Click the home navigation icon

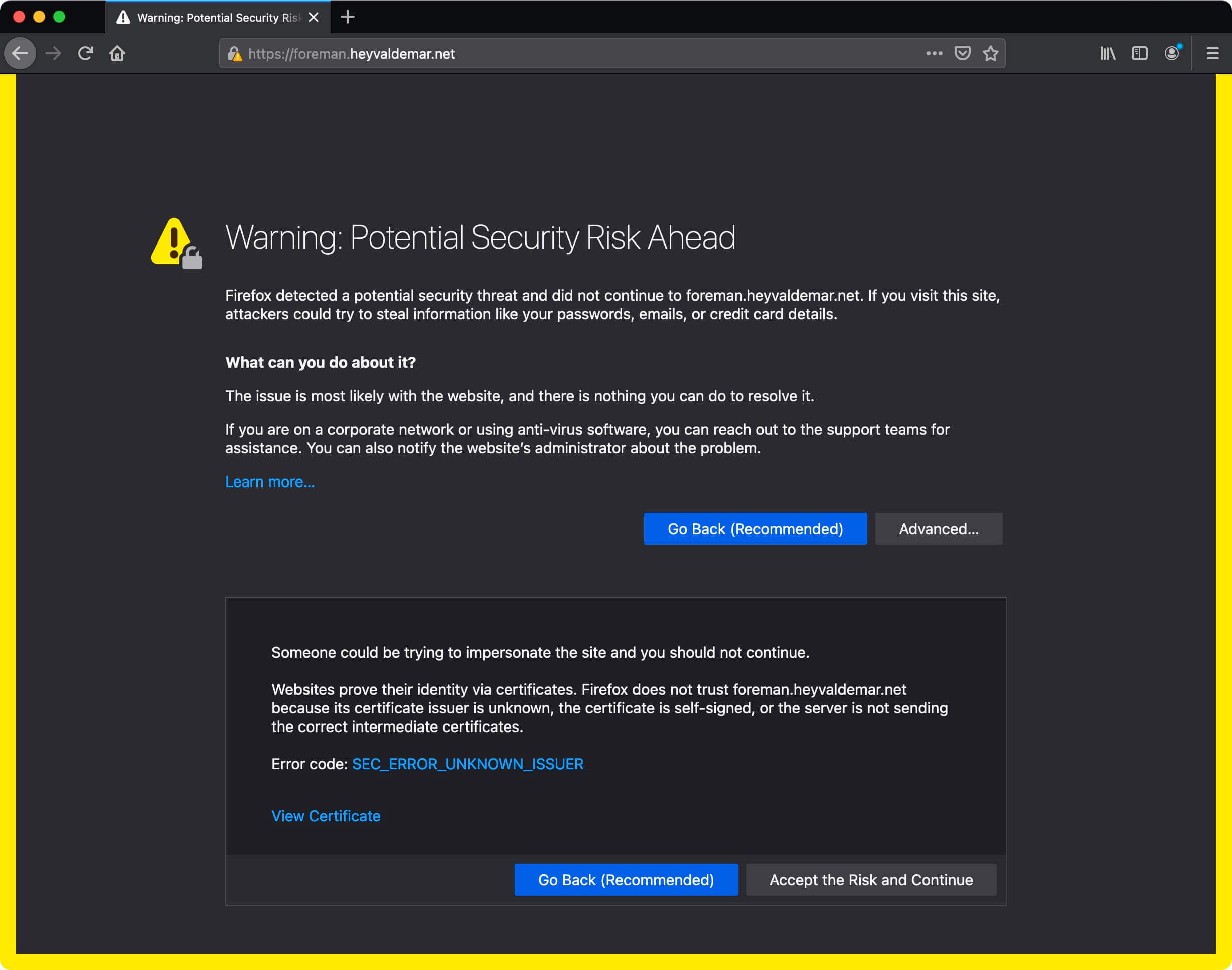pyautogui.click(x=117, y=53)
